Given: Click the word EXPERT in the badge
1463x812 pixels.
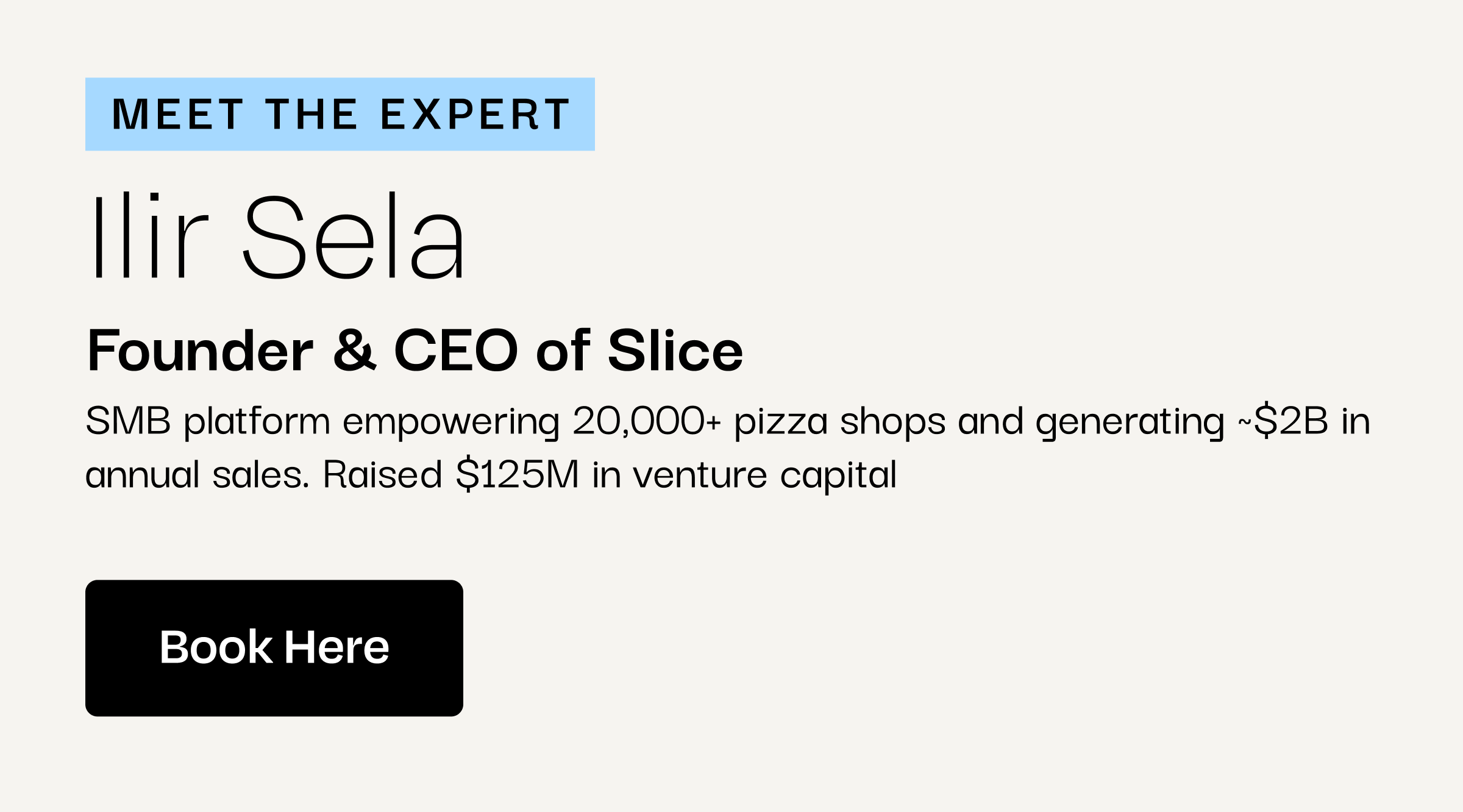Looking at the screenshot, I should (x=475, y=114).
